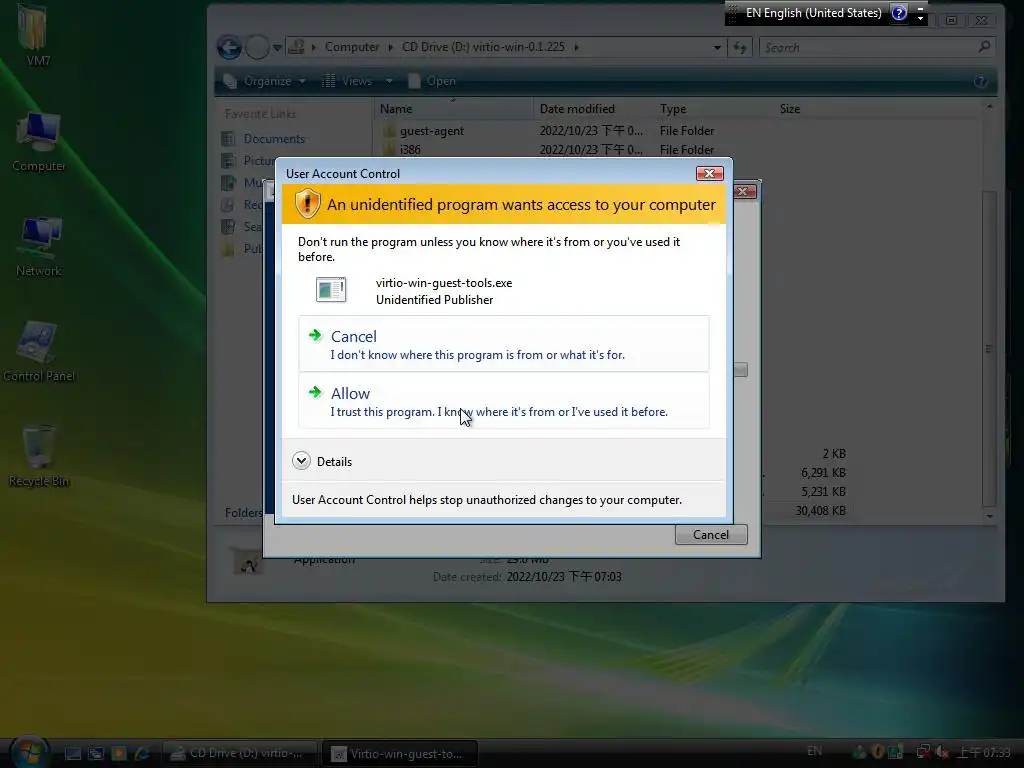
Task: Click the 5,231 KB size cell
Action: [823, 491]
